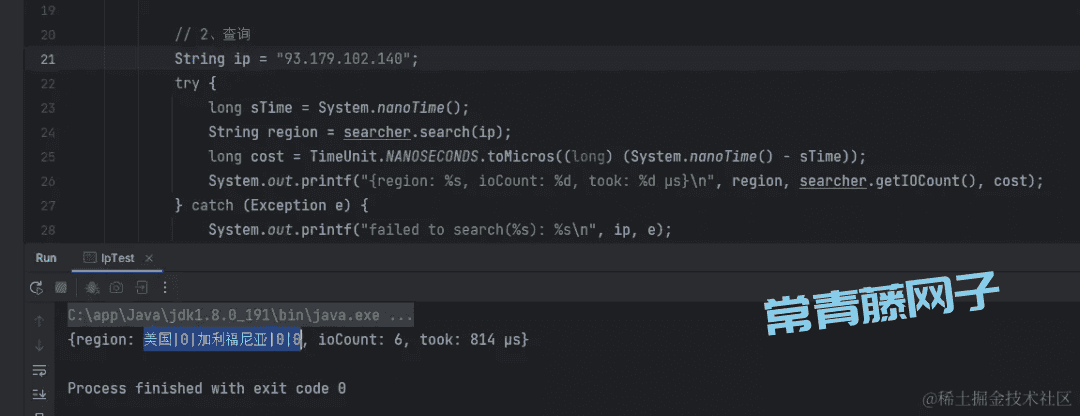
Task: Rerun the IpTest program
Action: click(x=37, y=287)
